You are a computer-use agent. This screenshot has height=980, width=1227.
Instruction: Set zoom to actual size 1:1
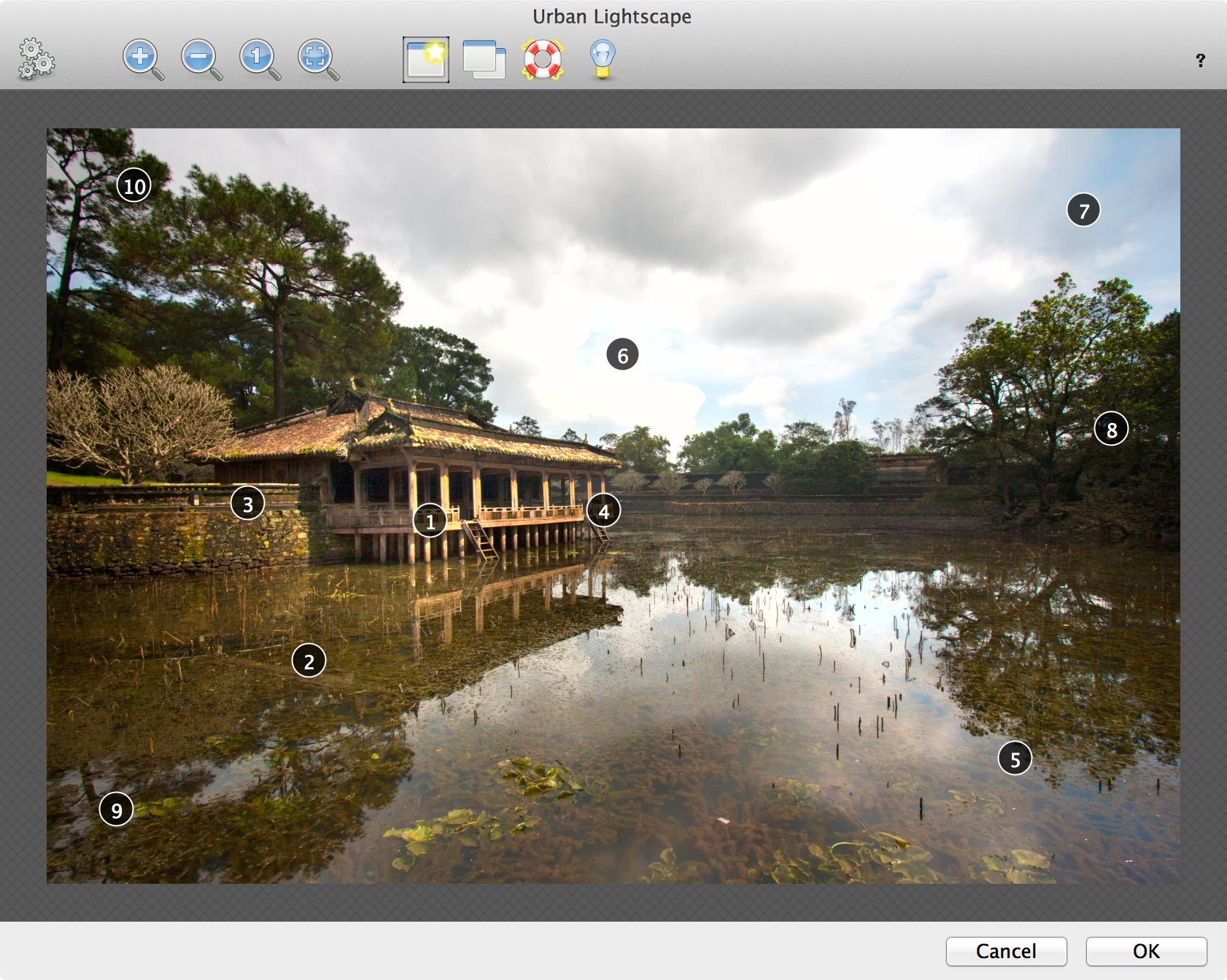pos(259,59)
